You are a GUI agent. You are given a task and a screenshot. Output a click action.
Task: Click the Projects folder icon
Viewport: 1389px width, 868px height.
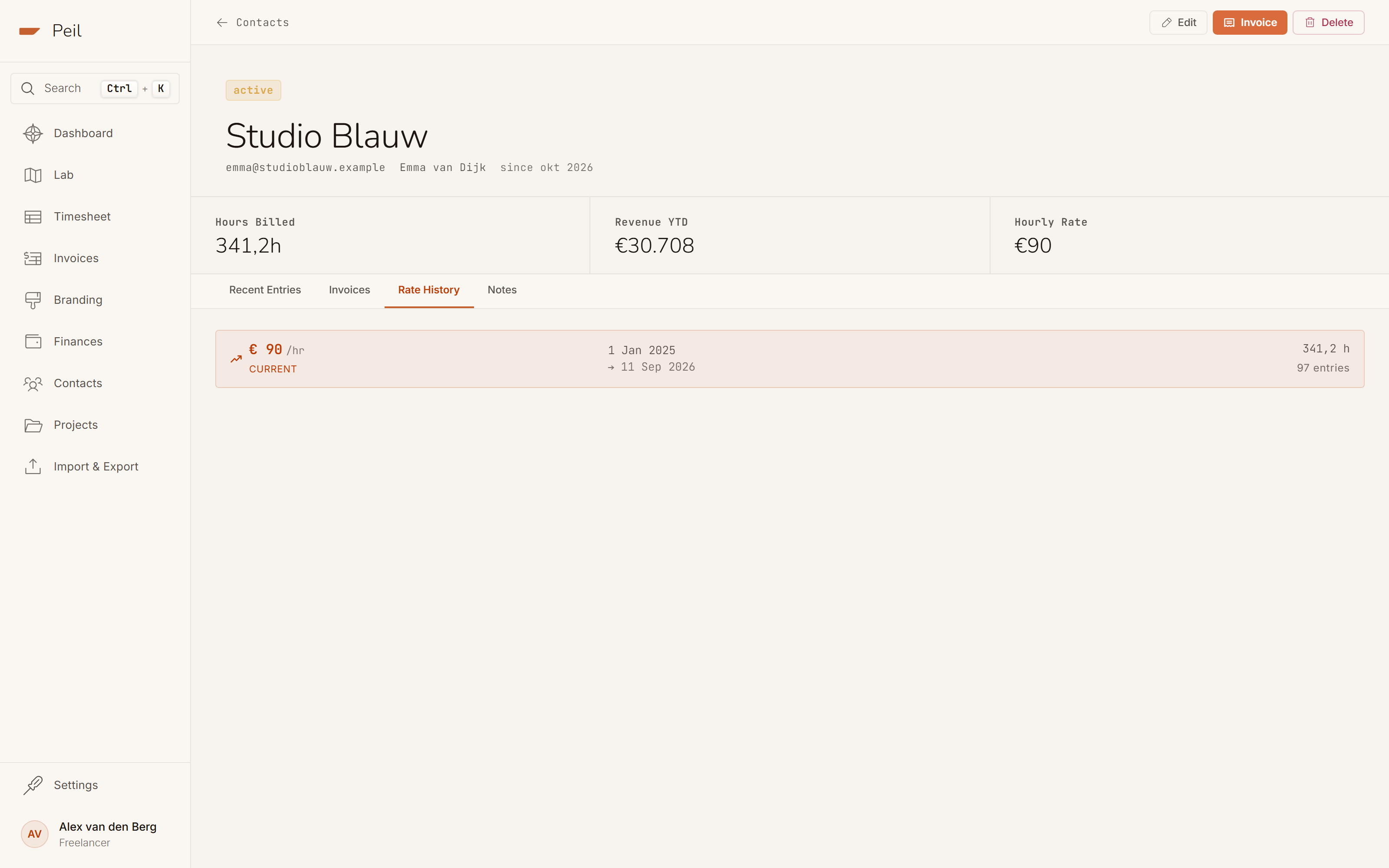pyautogui.click(x=33, y=425)
